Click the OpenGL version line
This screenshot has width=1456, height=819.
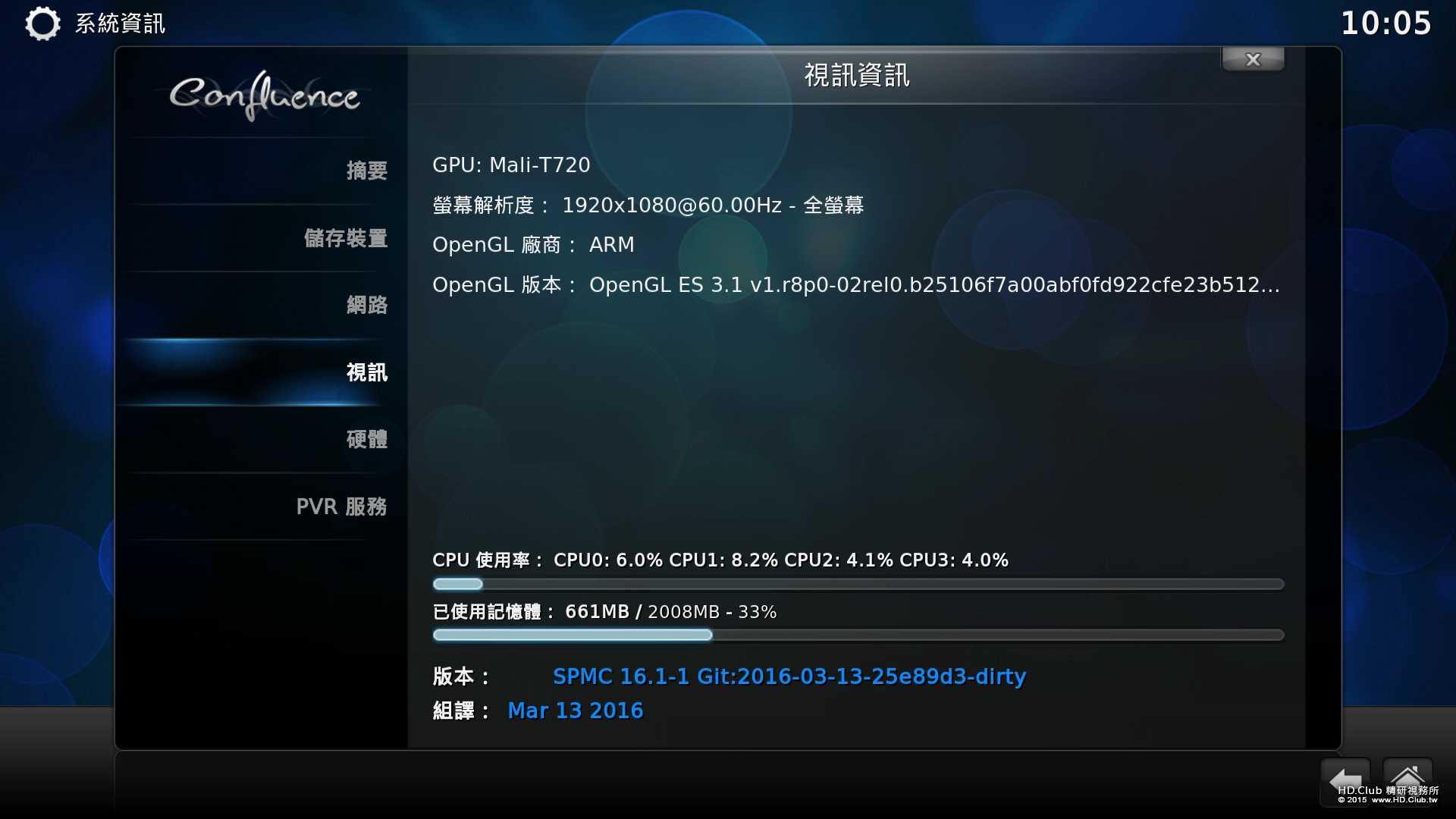855,285
